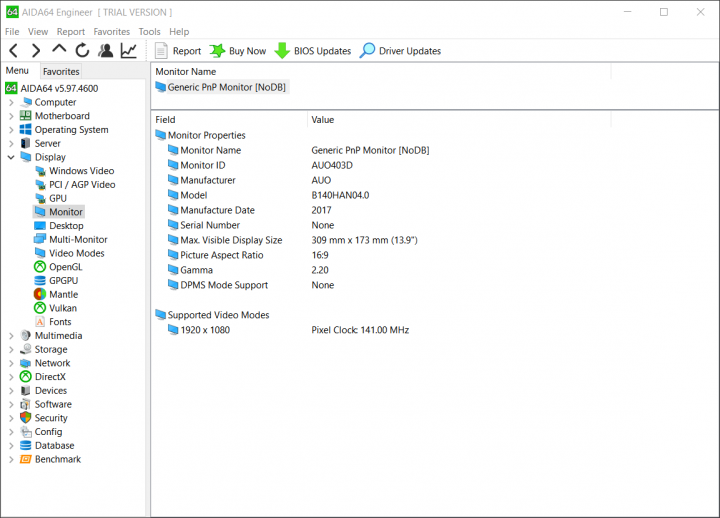Screen dimensions: 720x518
Task: Expand the Server tree node
Action: pyautogui.click(x=11, y=144)
